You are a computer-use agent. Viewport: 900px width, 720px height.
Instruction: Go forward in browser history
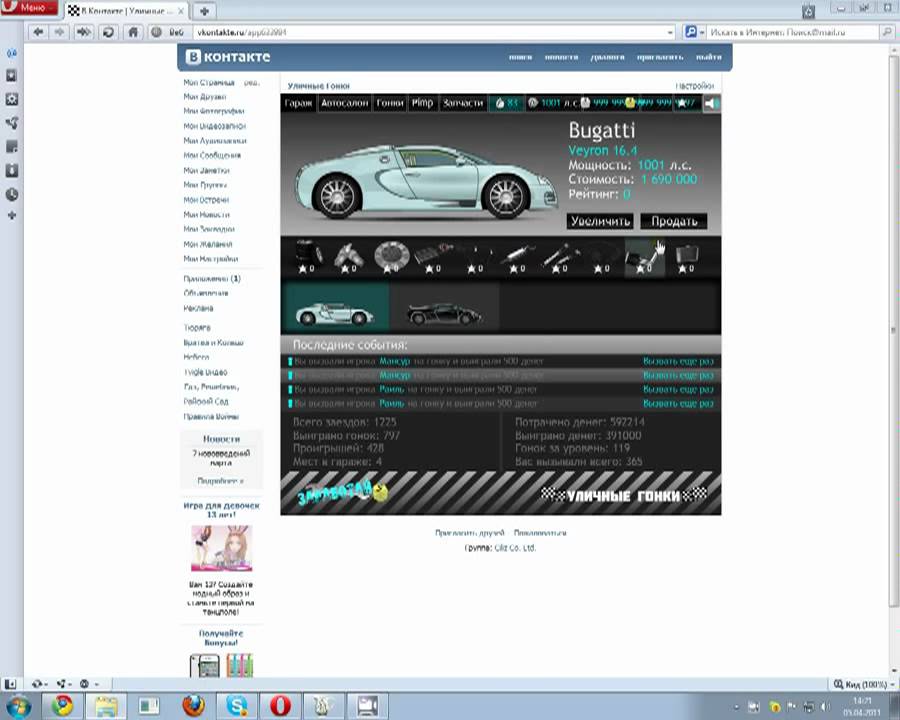coord(59,32)
